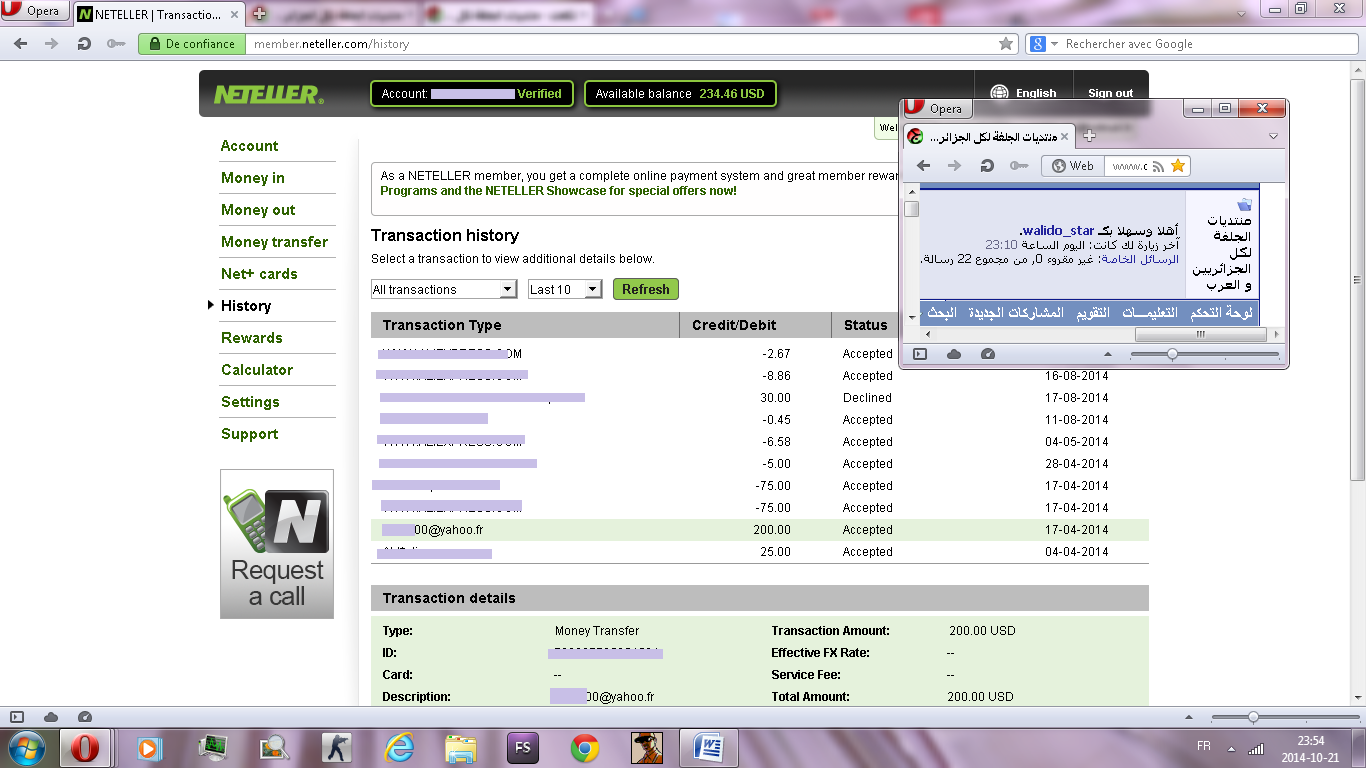1366x768 pixels.
Task: Open Money transfer section
Action: tap(274, 242)
